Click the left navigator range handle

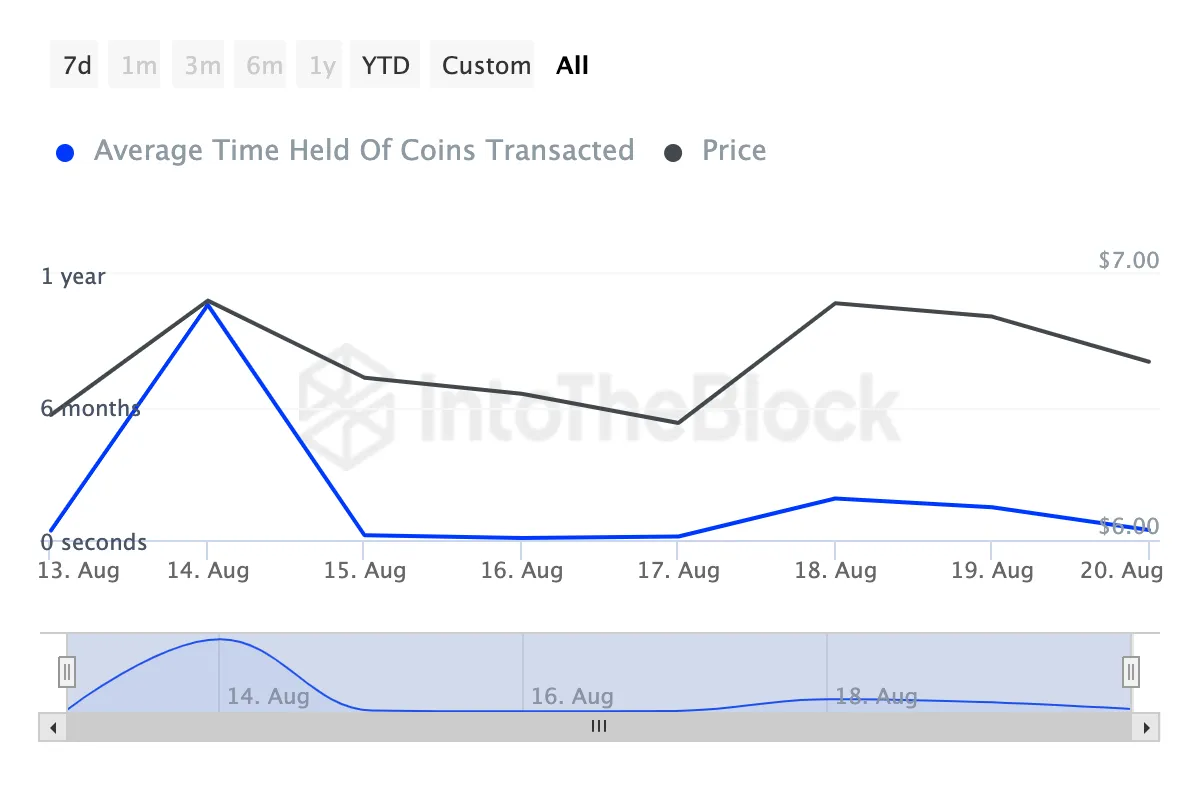click(67, 670)
